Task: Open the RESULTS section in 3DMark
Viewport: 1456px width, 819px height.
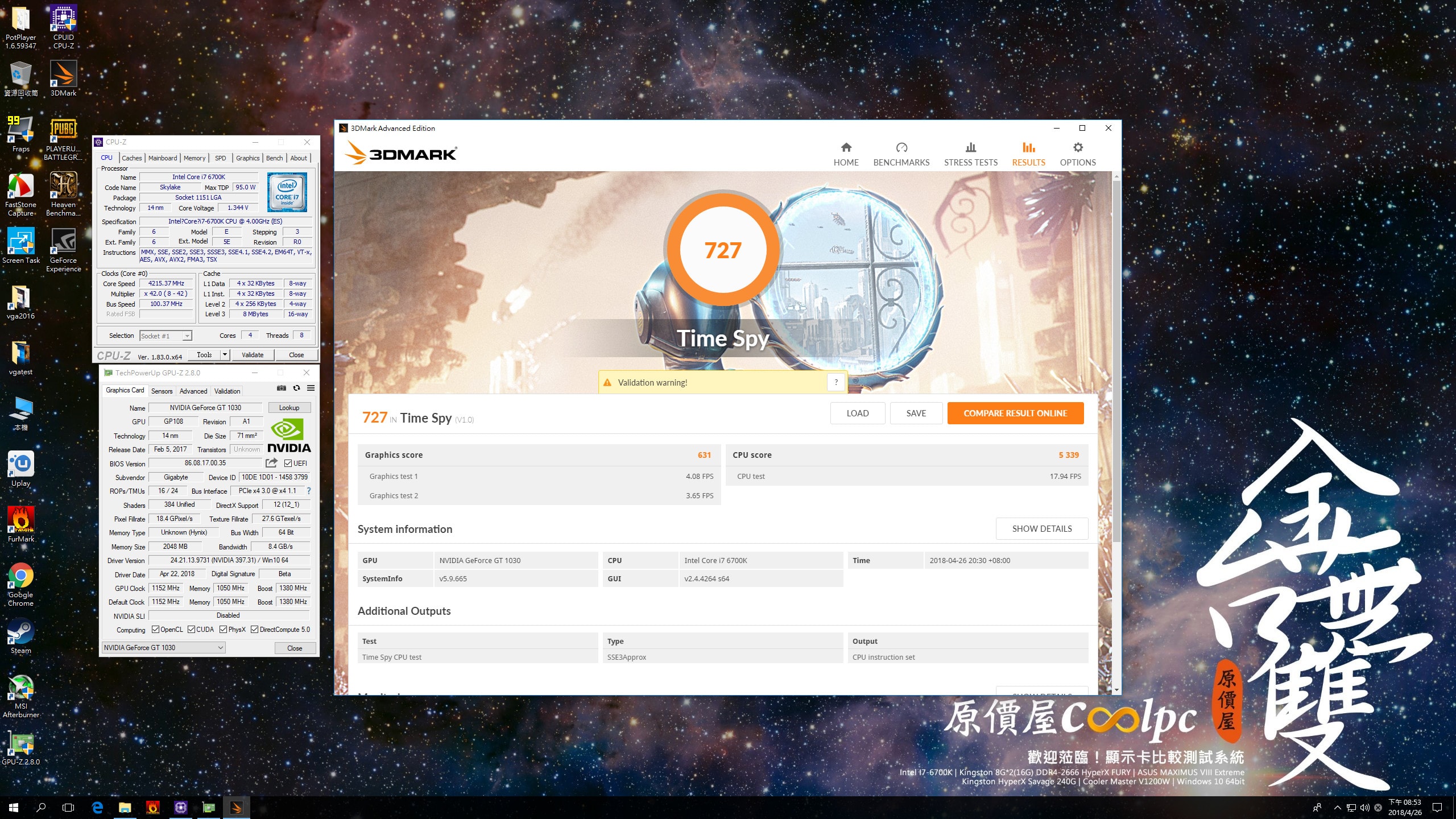Action: pyautogui.click(x=1028, y=154)
